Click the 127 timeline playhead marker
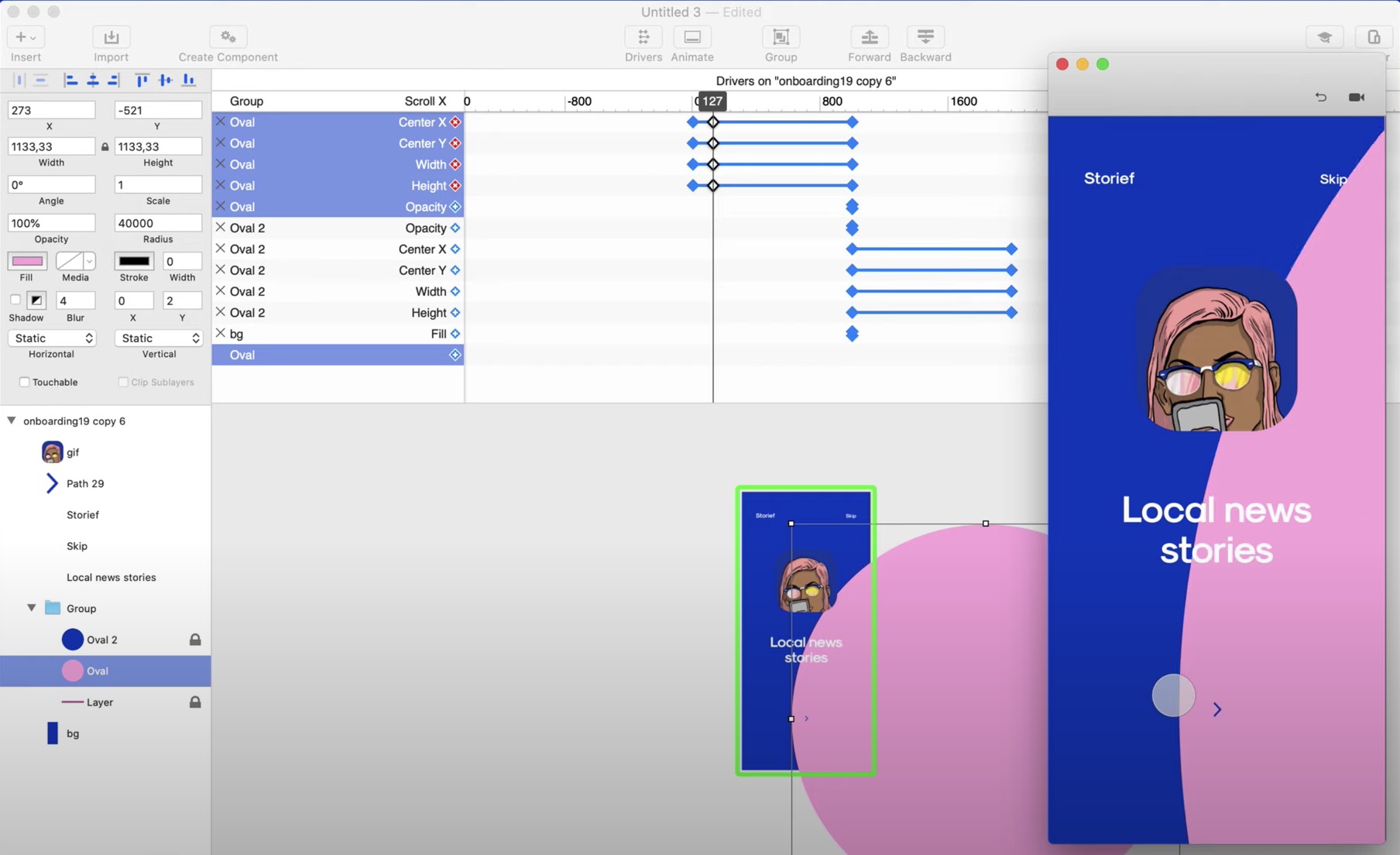The image size is (1400, 855). coord(712,101)
